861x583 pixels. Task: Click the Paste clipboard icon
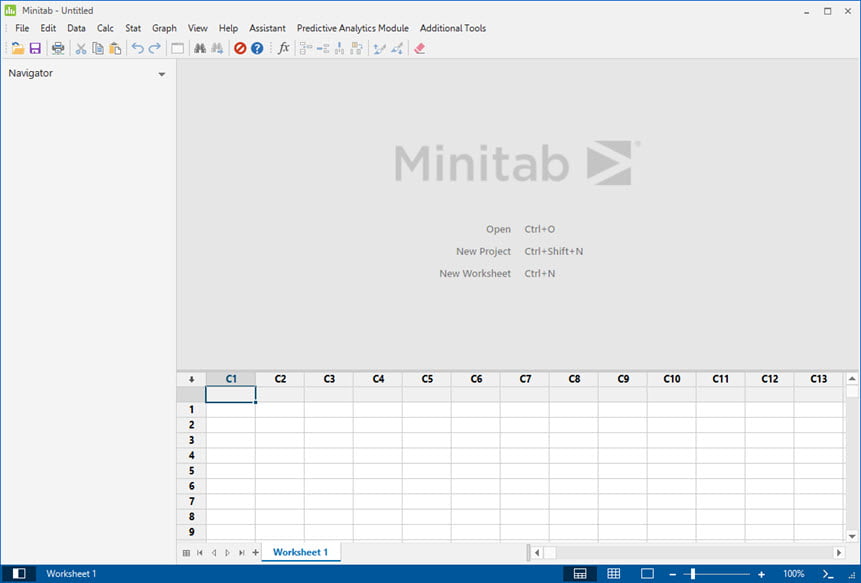pyautogui.click(x=115, y=48)
